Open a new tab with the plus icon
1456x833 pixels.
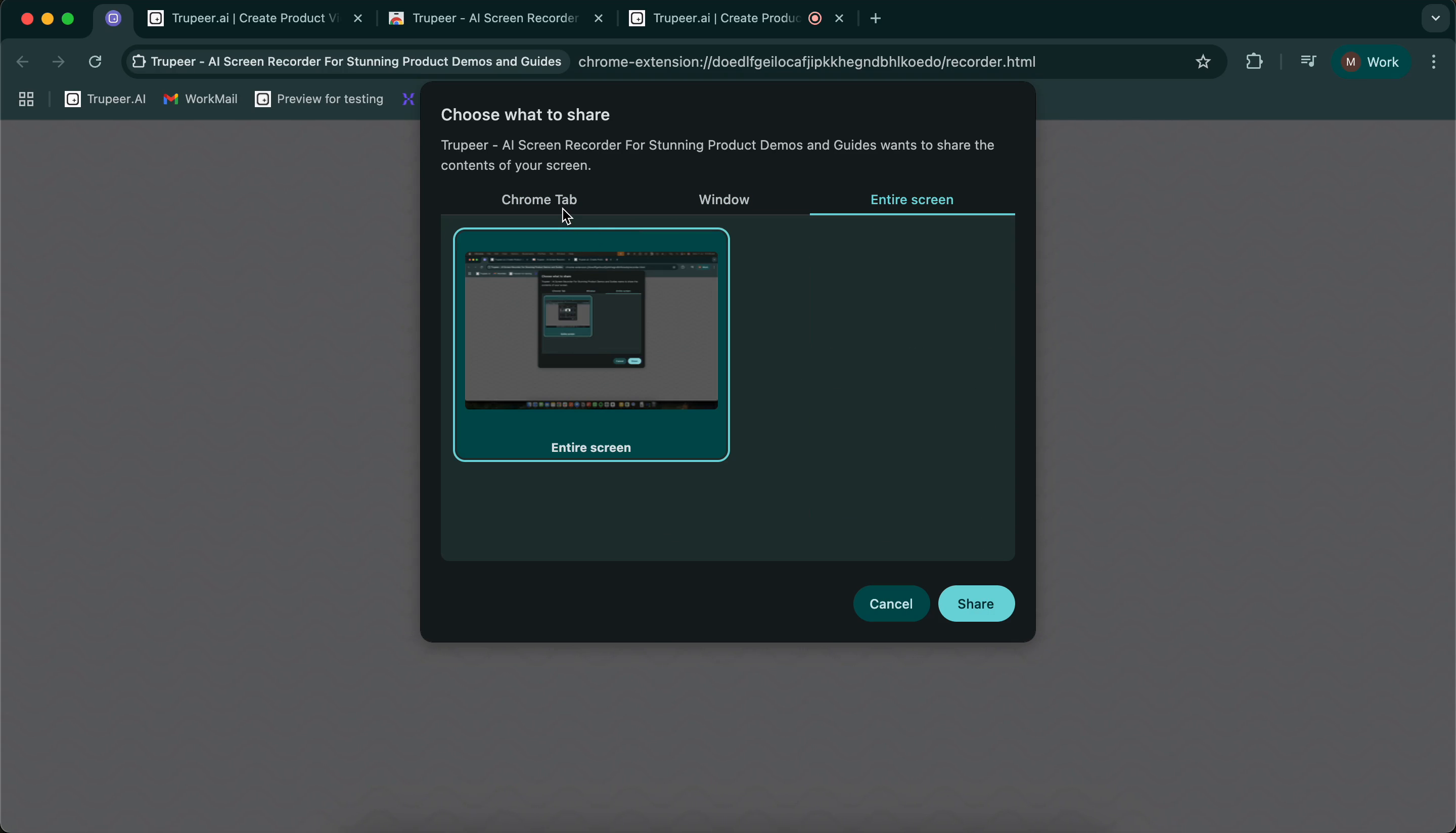pyautogui.click(x=875, y=18)
